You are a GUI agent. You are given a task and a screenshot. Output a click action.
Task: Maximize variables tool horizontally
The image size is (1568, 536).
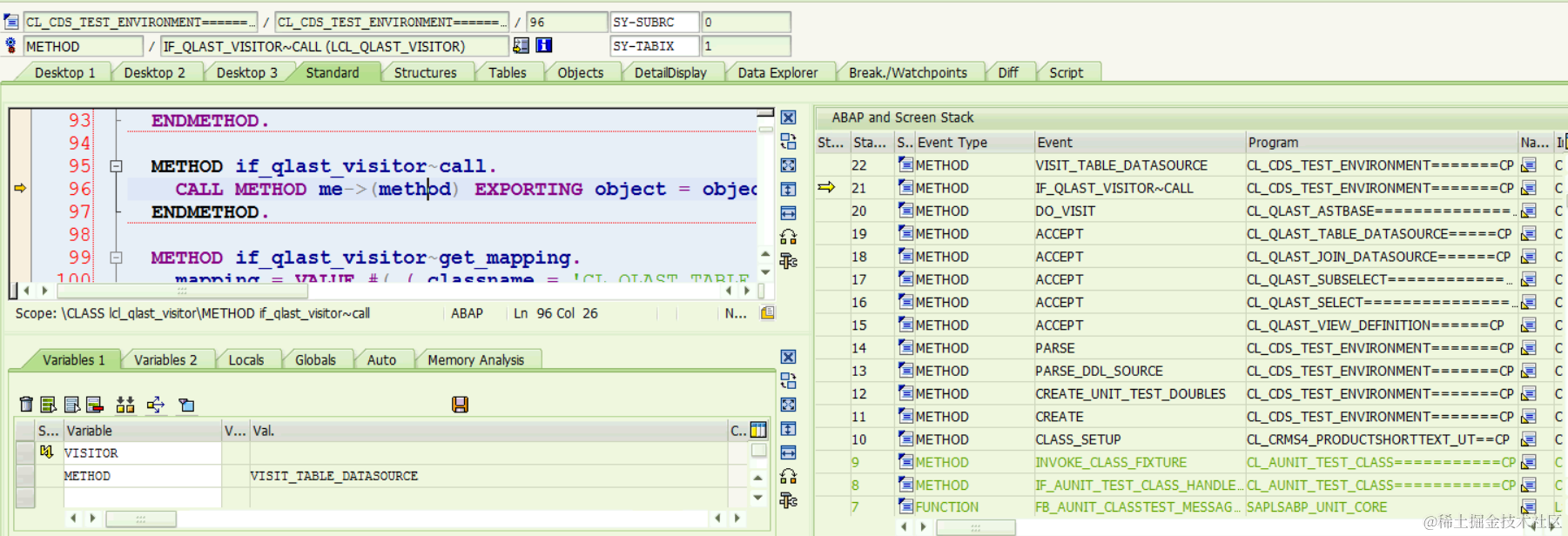(788, 452)
